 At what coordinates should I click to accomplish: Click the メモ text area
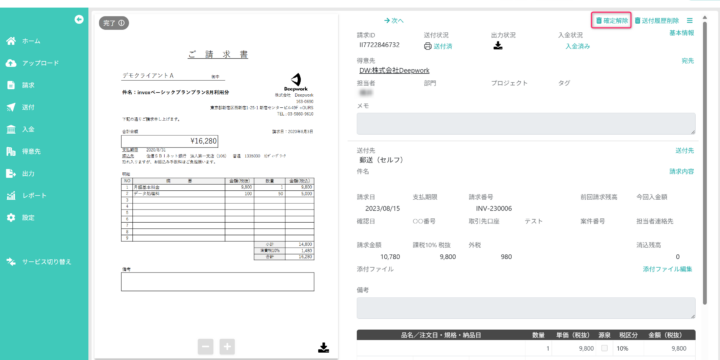point(526,124)
